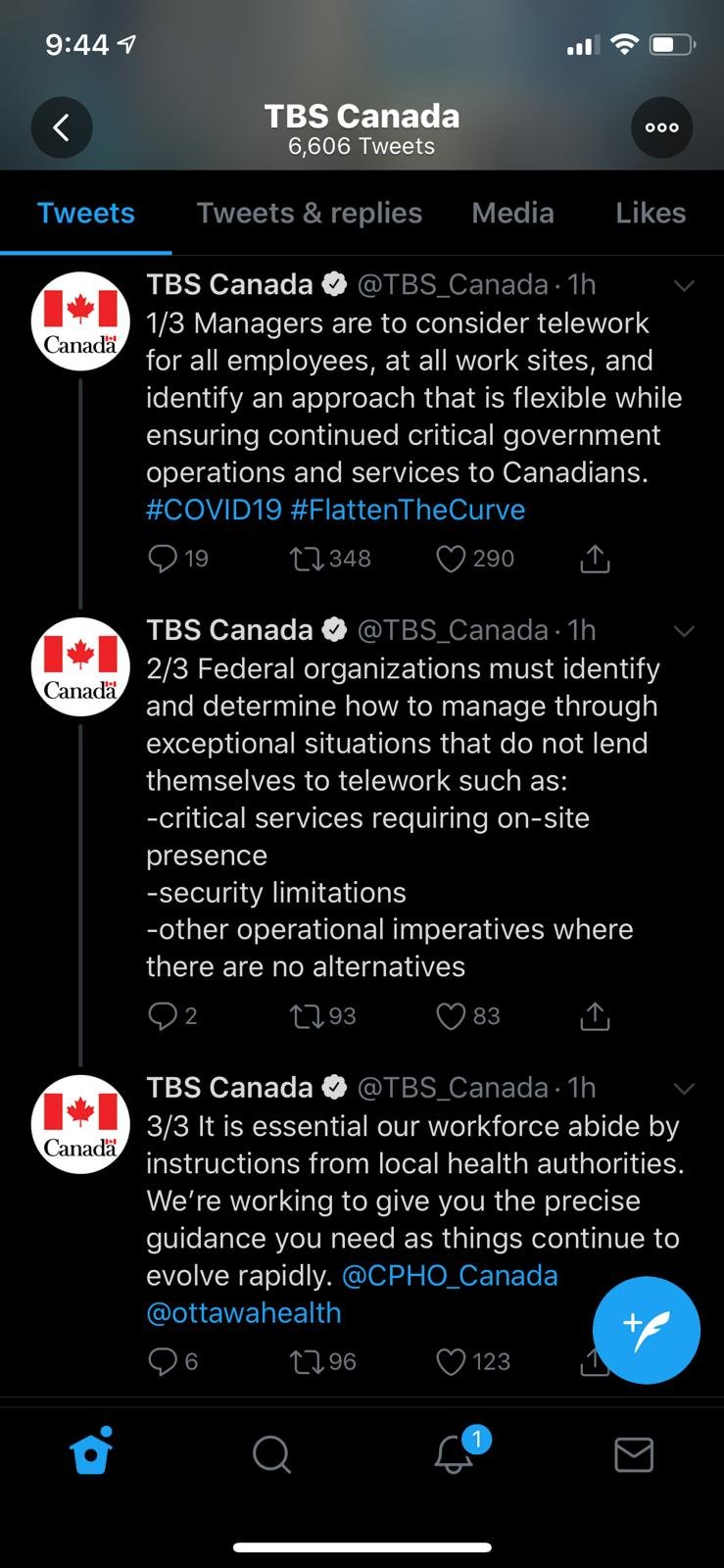
Task: Expand the chevron on the 3/3 tweet
Action: point(684,1088)
